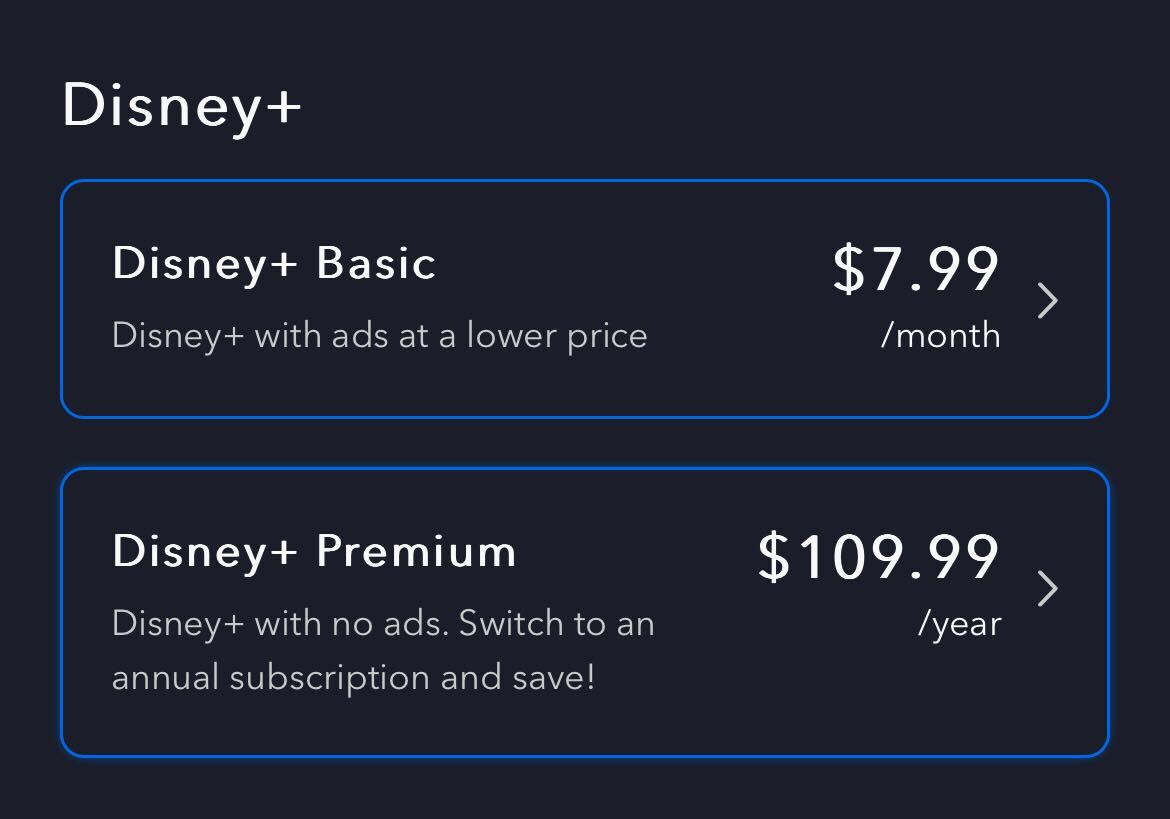Image resolution: width=1170 pixels, height=819 pixels.
Task: Click the dollar sign of $7.99
Action: (x=848, y=269)
